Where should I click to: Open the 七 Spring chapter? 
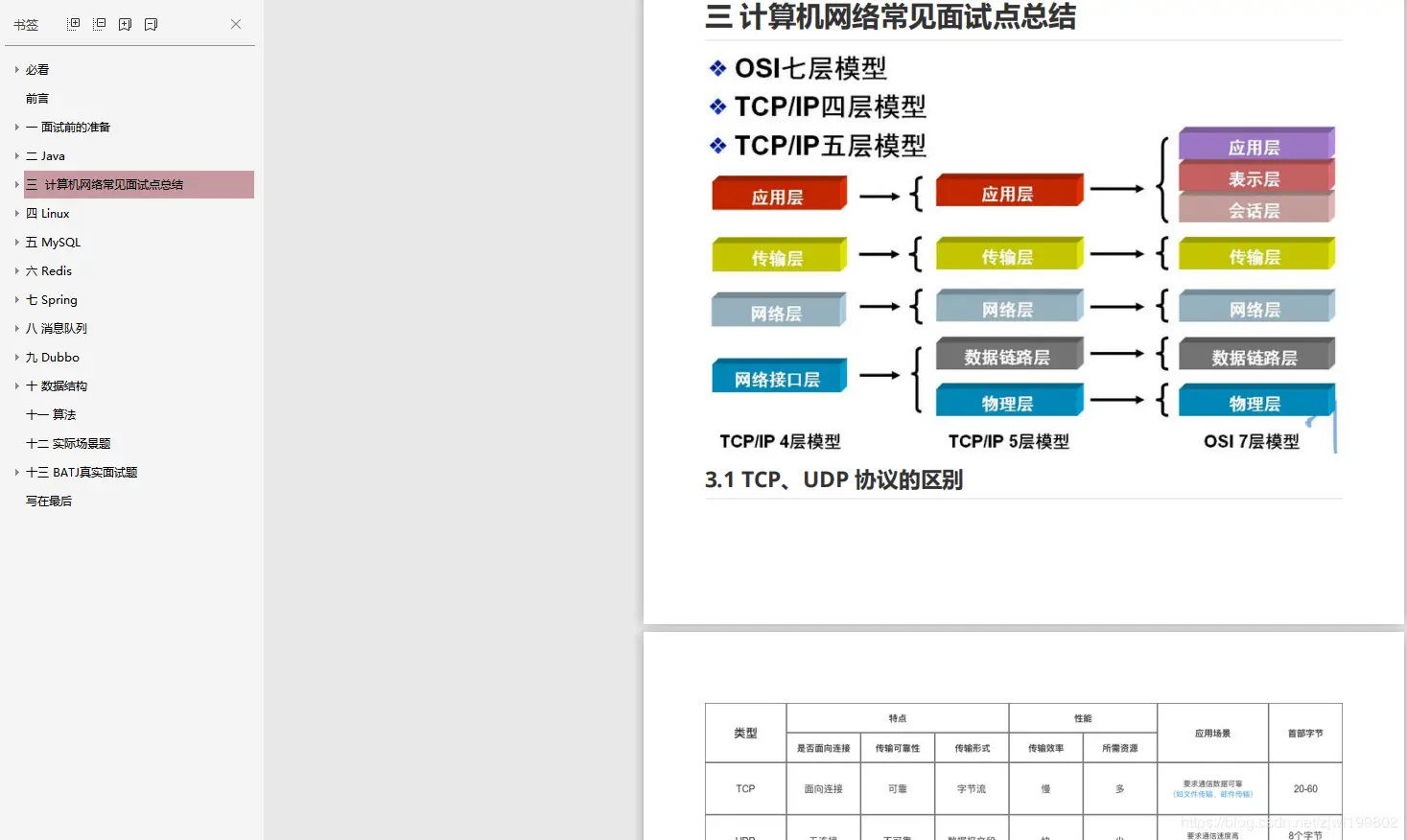pos(51,299)
